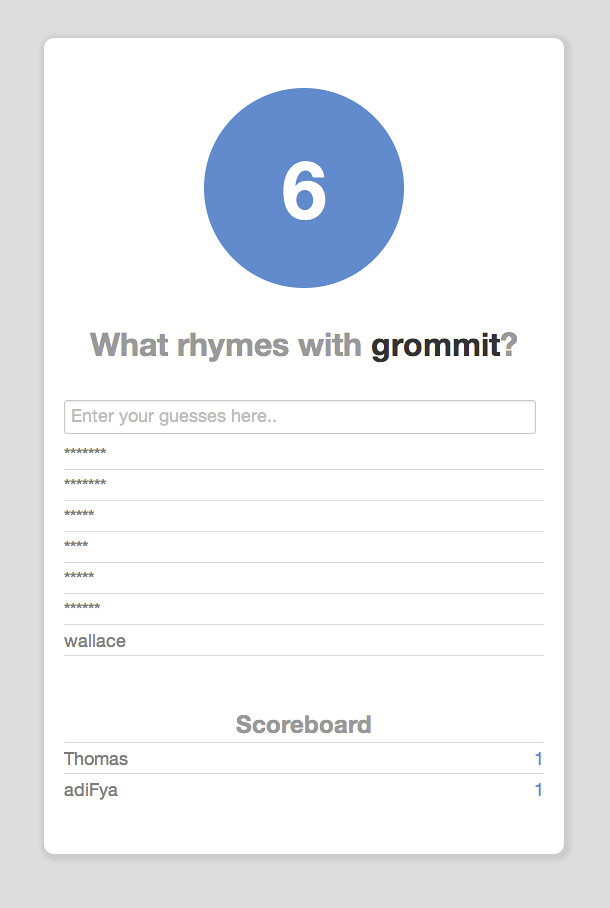Select Thomas on the scoreboard
The image size is (610, 908).
[x=95, y=758]
